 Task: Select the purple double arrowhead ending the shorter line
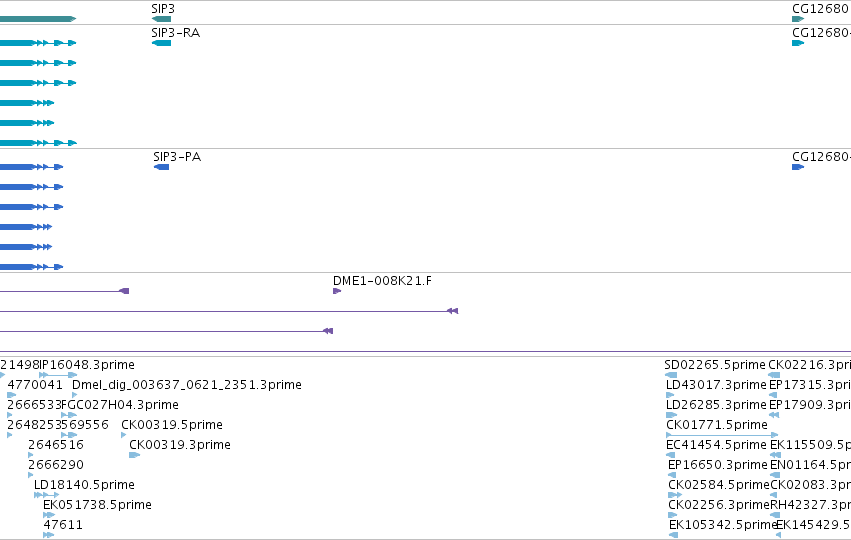click(328, 331)
